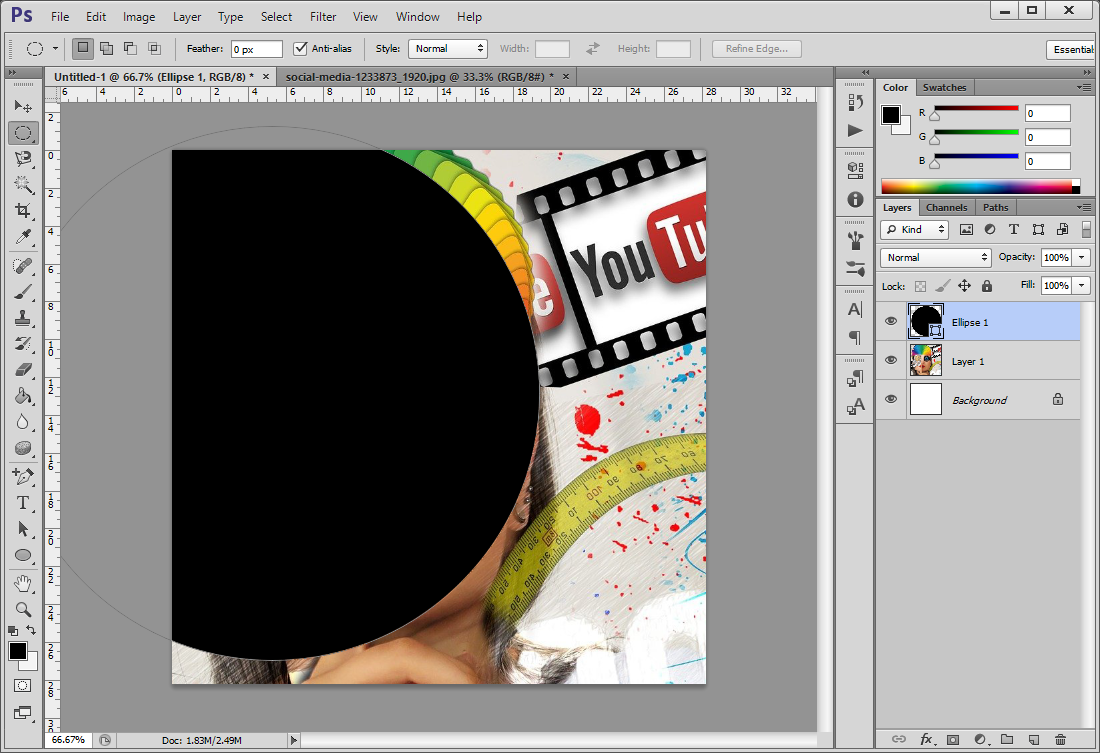1100x753 pixels.
Task: Select the Lasso tool
Action: [23, 159]
